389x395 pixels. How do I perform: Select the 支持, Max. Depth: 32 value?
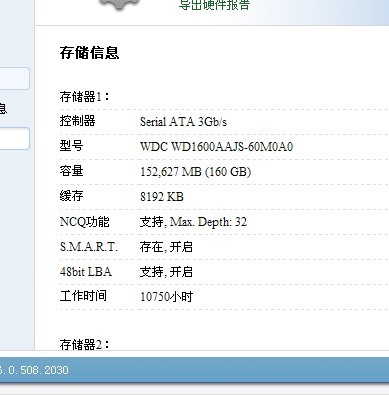193,222
